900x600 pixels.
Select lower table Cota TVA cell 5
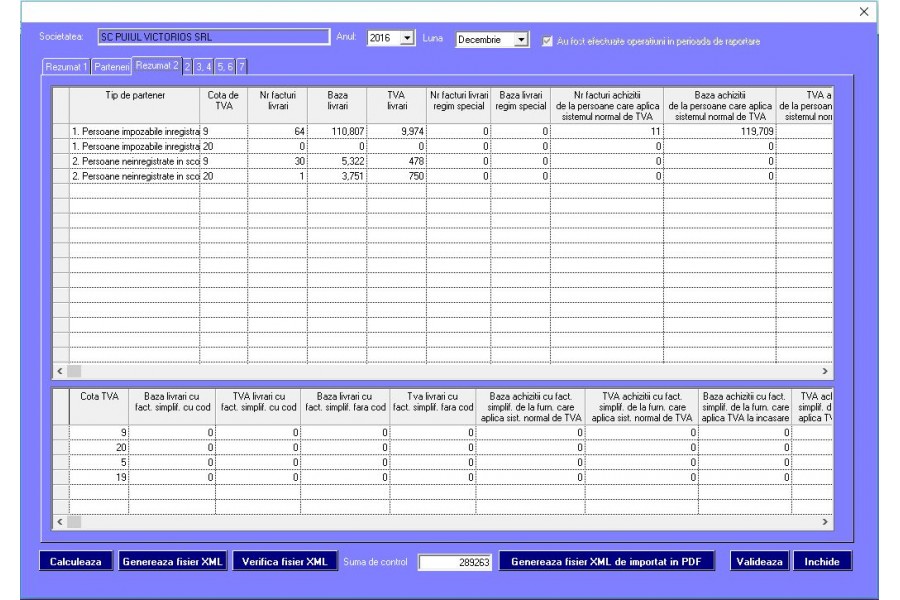[x=99, y=462]
